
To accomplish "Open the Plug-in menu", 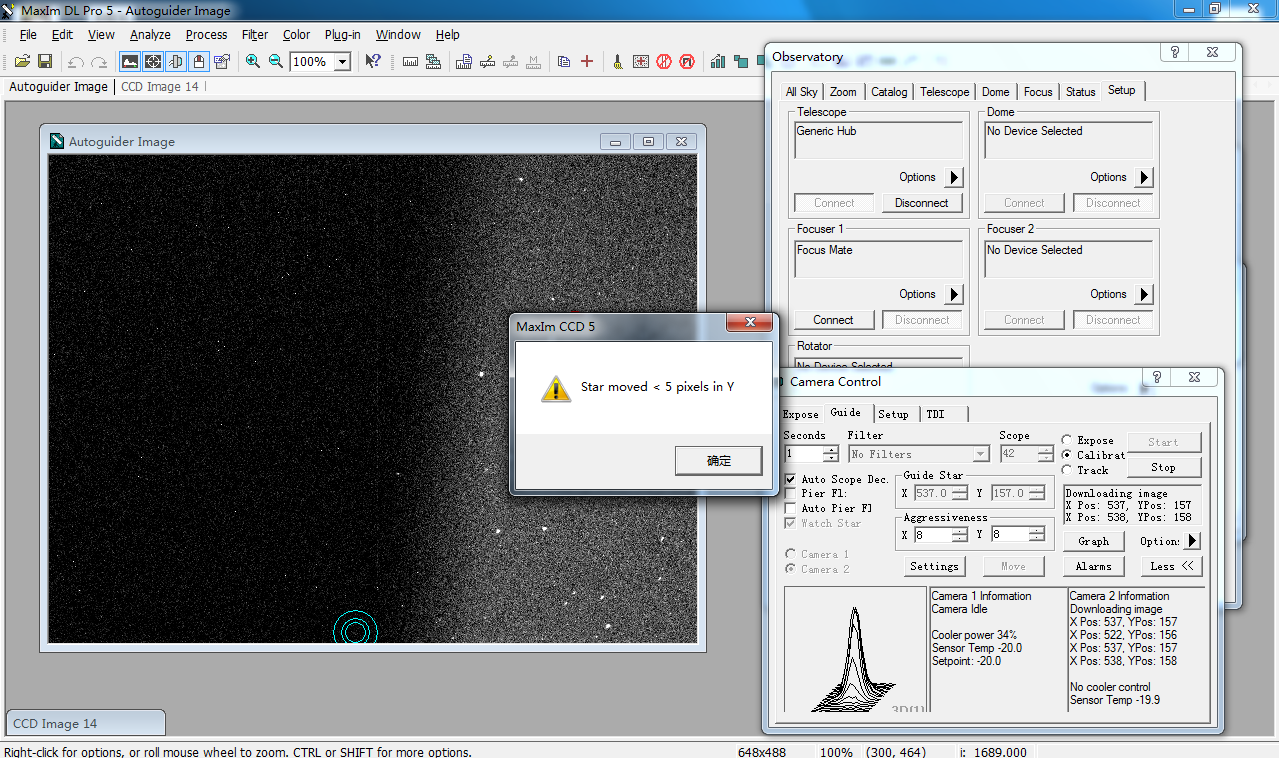I will pos(342,35).
